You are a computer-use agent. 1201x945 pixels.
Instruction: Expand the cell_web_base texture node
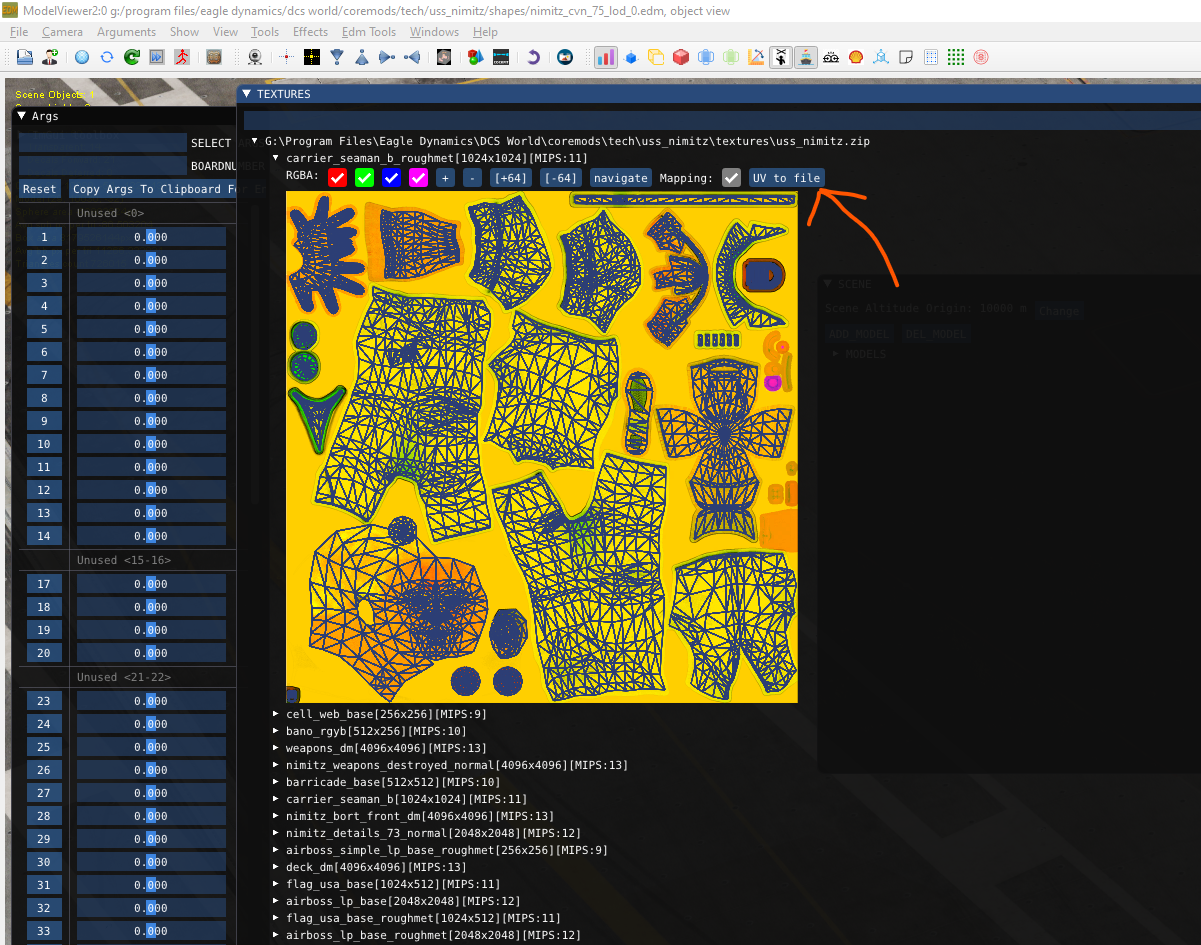coord(276,714)
